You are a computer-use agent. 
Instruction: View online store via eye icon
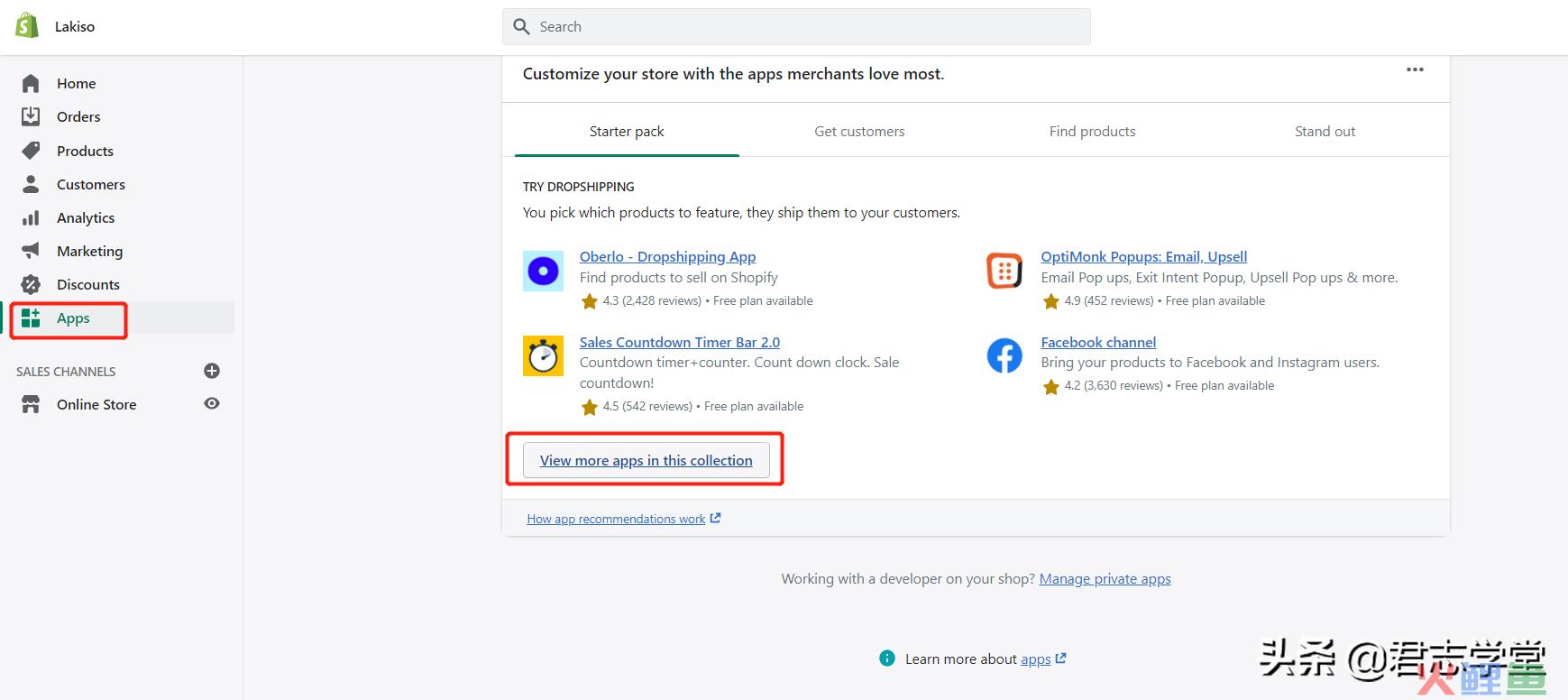(212, 403)
